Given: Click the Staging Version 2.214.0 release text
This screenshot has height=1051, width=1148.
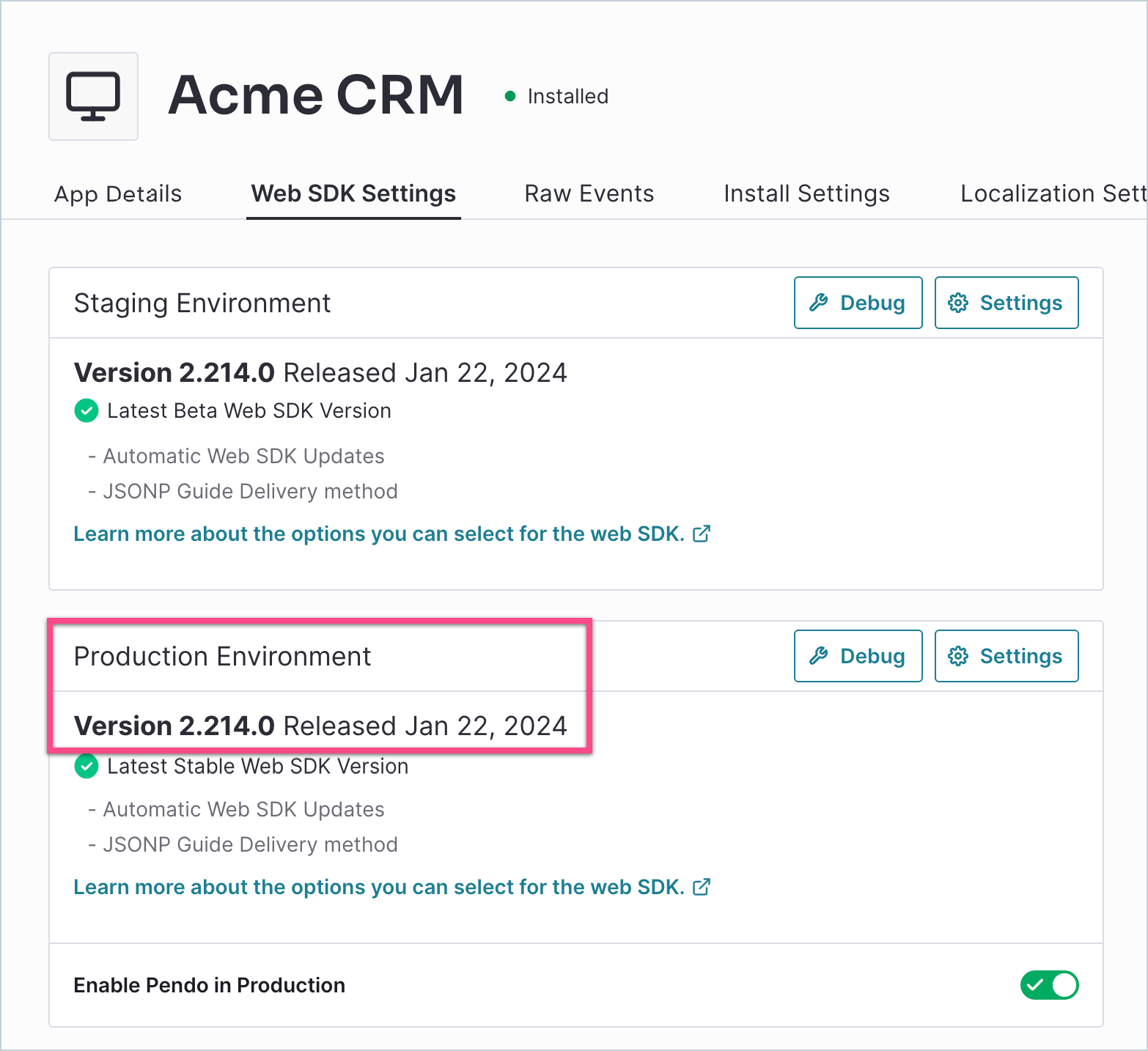Looking at the screenshot, I should coord(320,372).
